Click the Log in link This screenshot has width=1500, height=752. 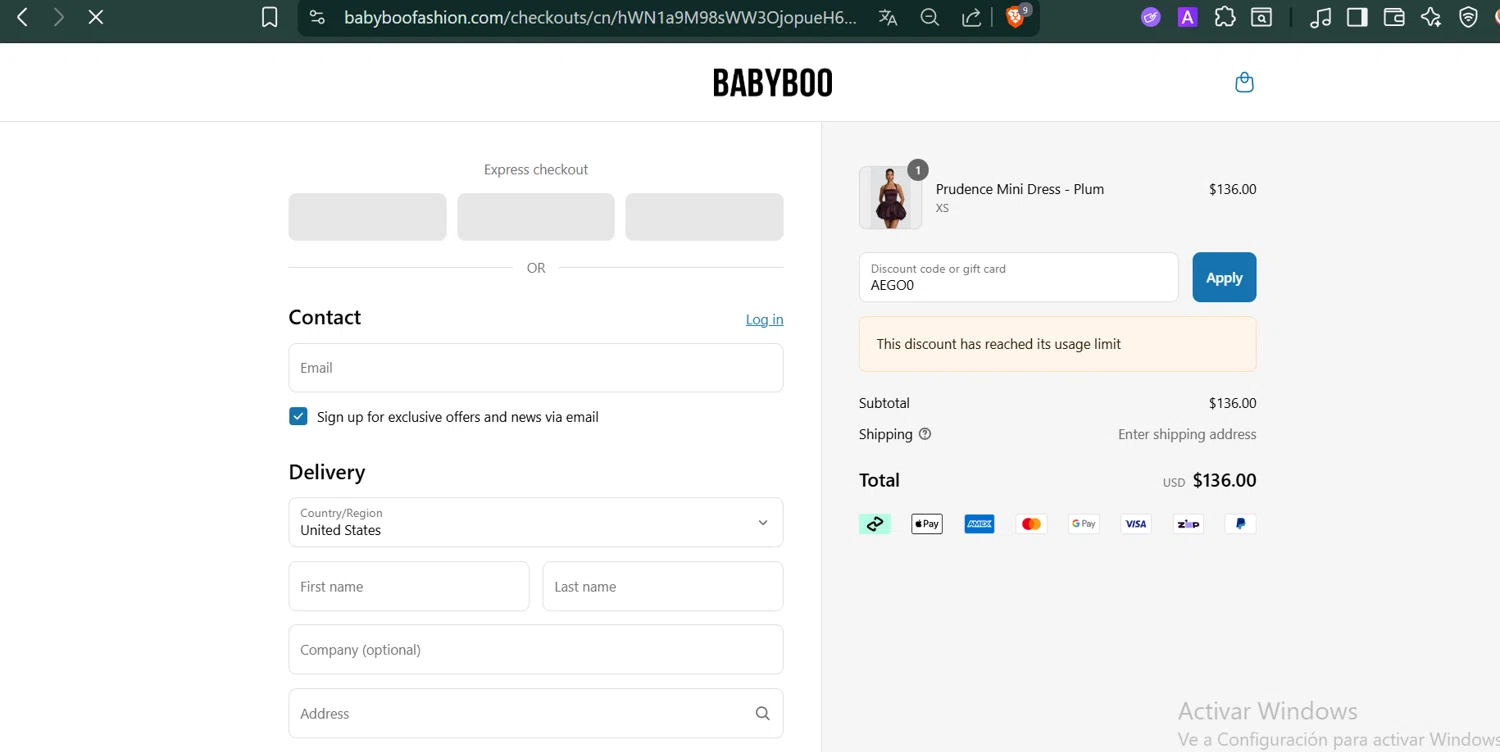[x=764, y=319]
